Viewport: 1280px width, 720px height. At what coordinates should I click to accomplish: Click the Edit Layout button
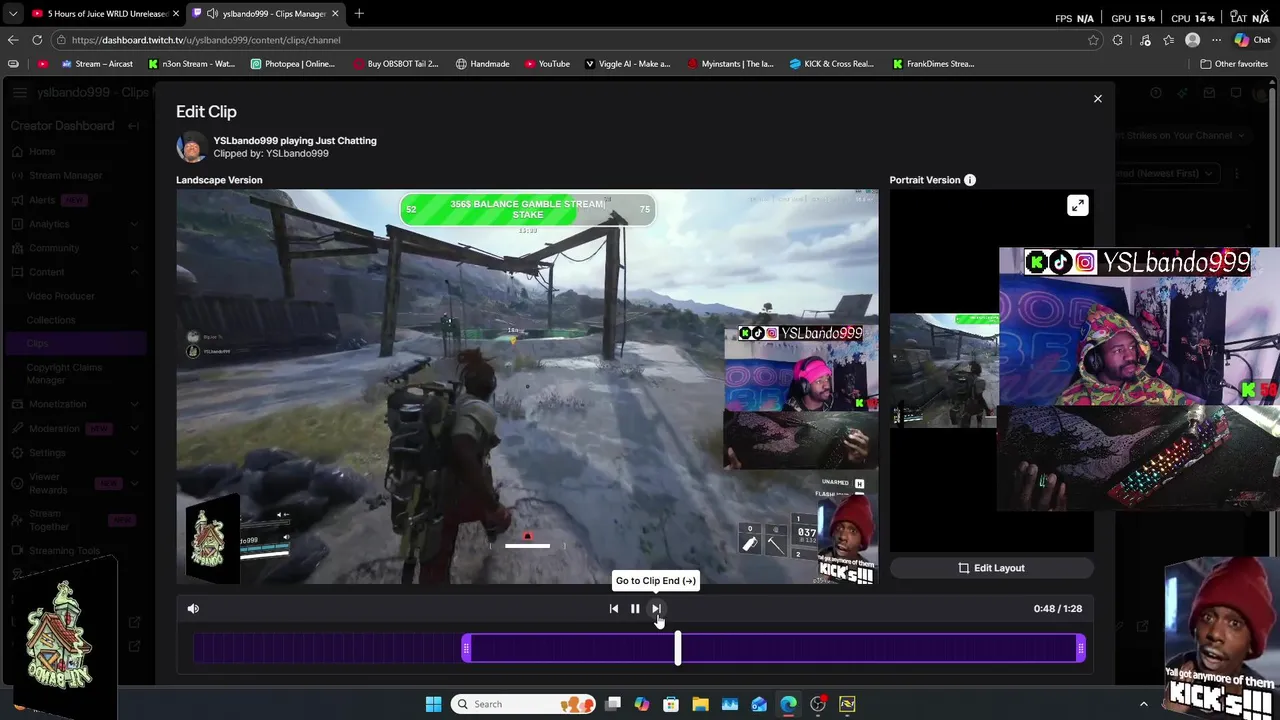992,568
